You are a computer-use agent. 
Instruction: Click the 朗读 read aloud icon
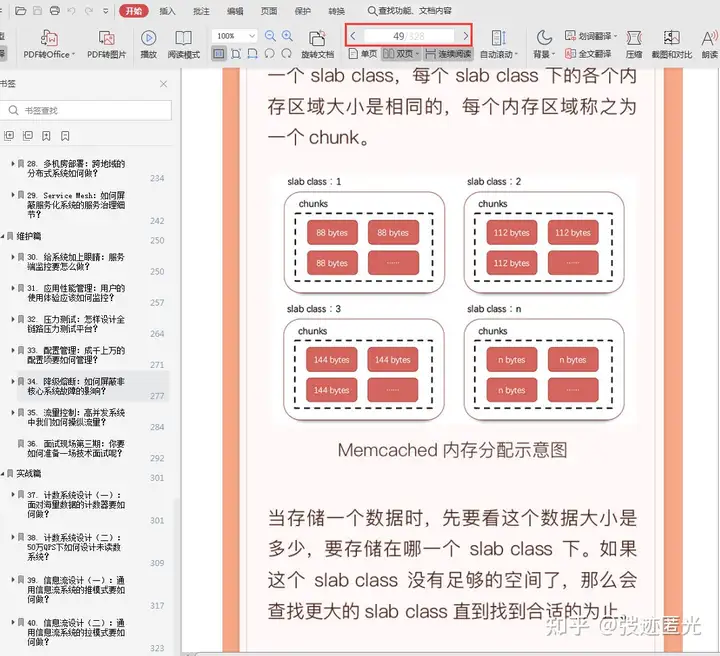[x=709, y=45]
